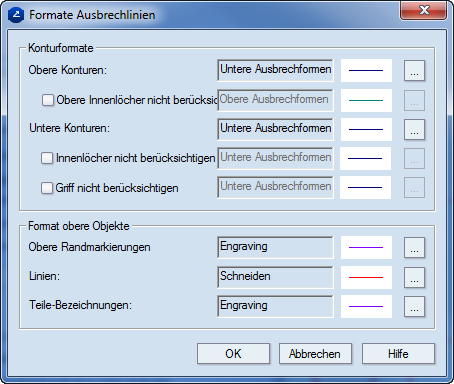Click the red line swatch for Linien
Image resolution: width=454 pixels, height=384 pixels.
click(x=366, y=277)
